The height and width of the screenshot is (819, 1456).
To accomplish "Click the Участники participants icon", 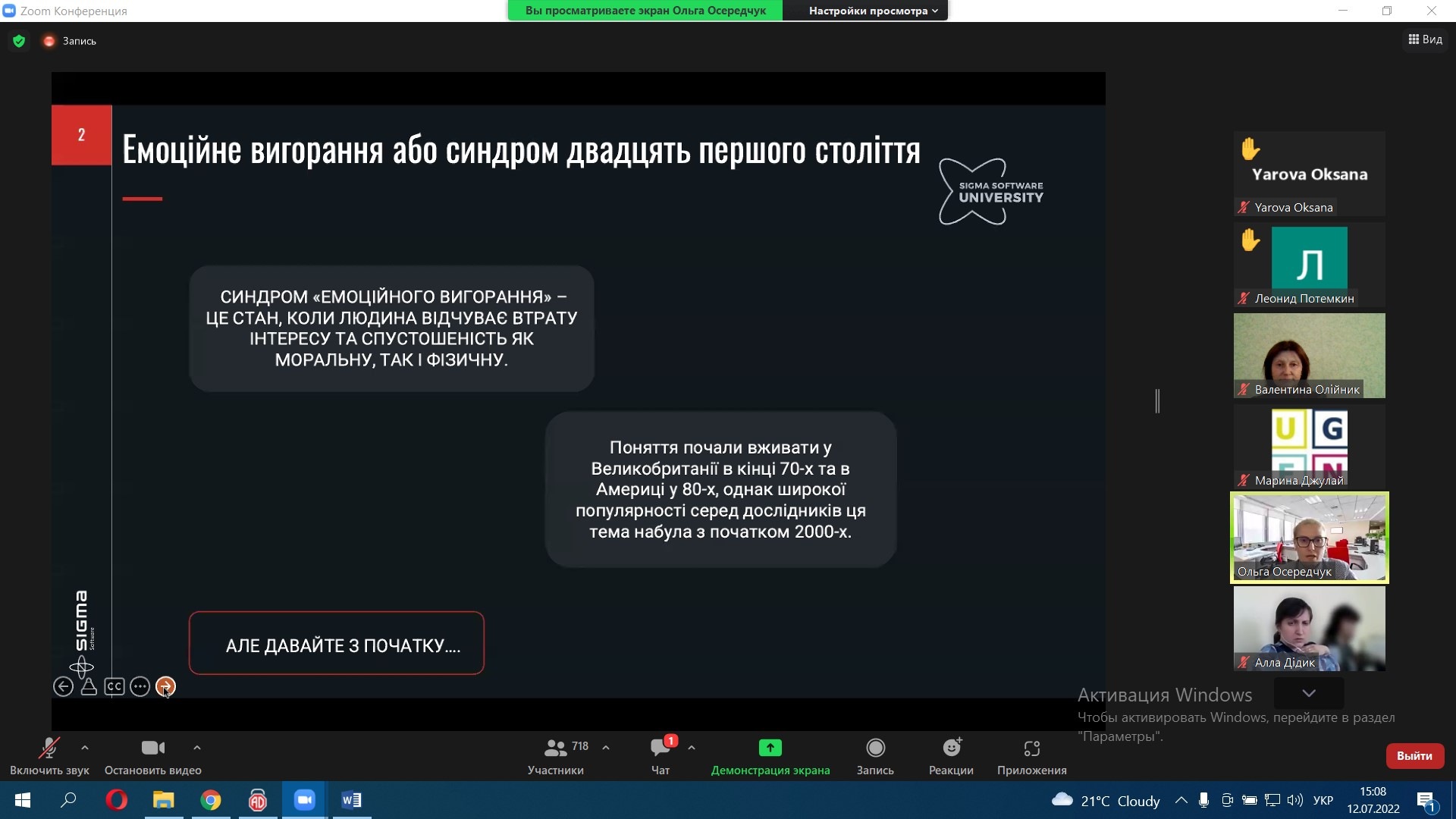I will pos(556,748).
